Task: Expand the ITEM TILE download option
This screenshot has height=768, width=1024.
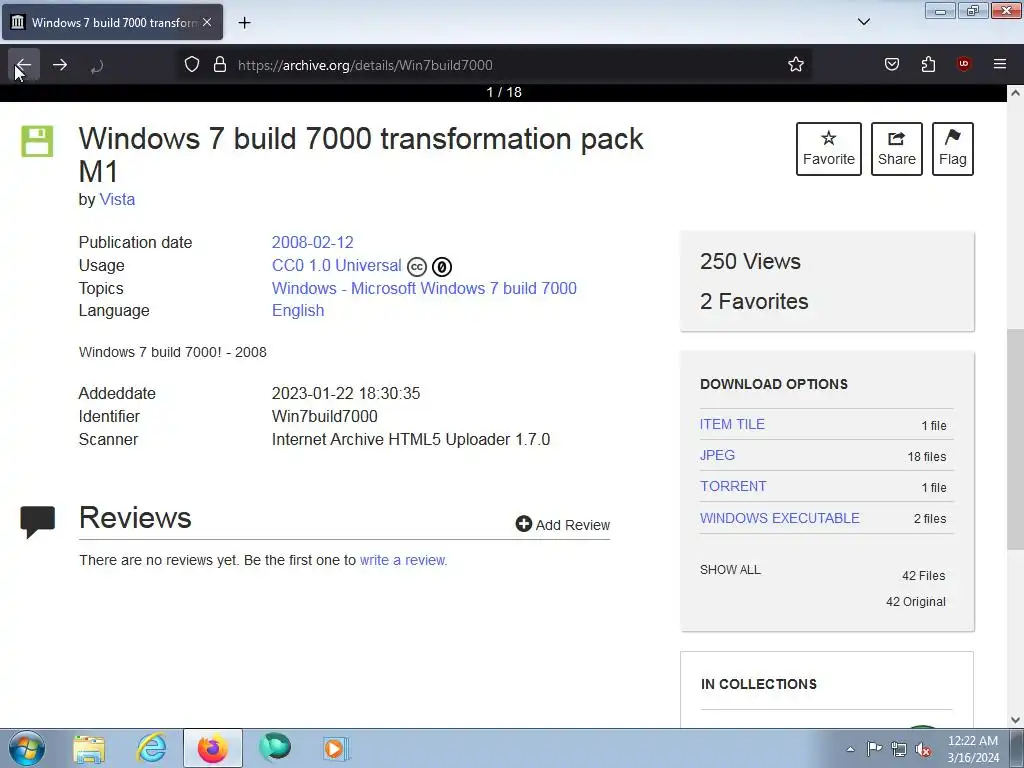Action: point(732,424)
